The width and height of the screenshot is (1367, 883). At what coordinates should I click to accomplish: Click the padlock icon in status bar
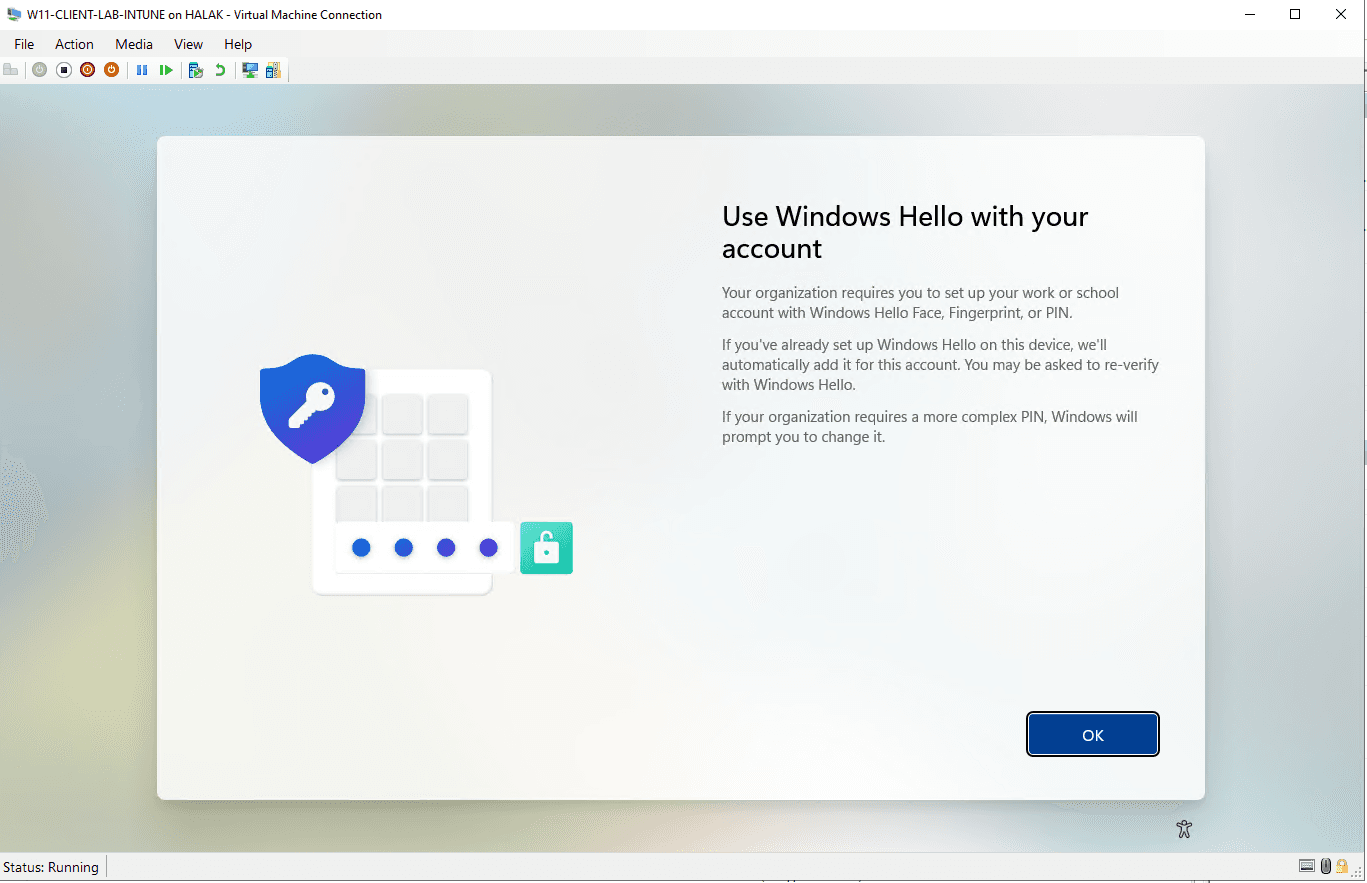tap(1342, 866)
